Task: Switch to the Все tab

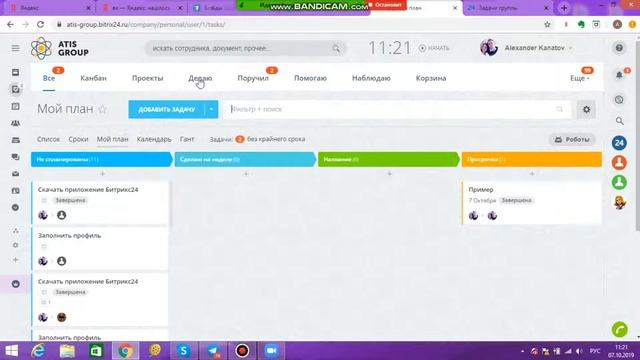Action: 49,78
